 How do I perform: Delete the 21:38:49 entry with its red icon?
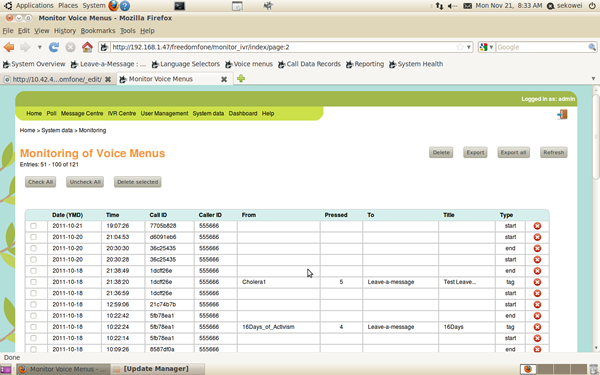pos(537,271)
